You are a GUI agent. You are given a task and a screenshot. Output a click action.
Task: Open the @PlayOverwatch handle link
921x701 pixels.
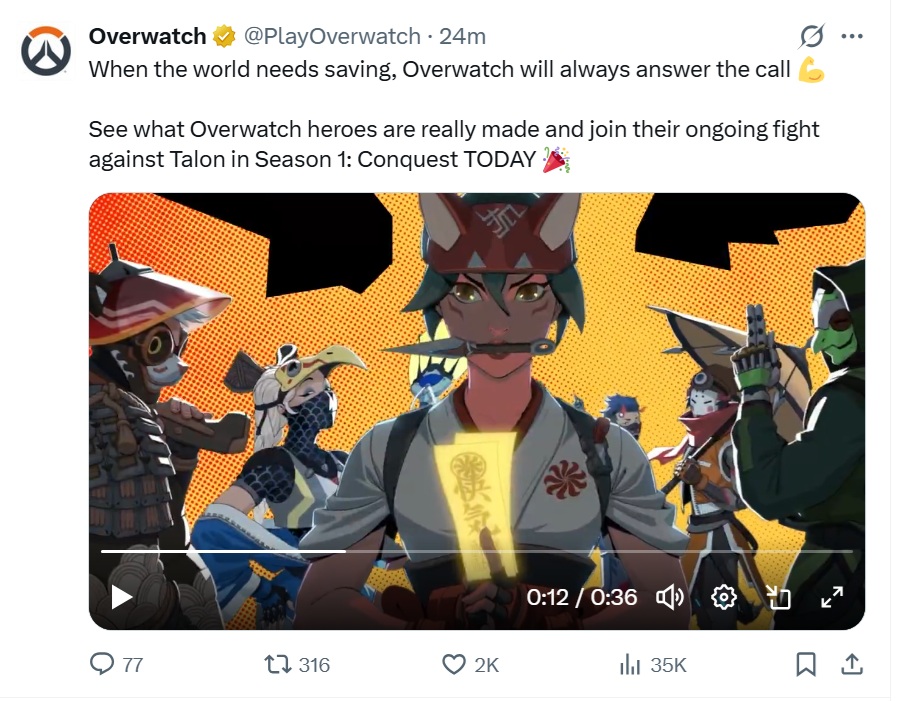tap(332, 36)
